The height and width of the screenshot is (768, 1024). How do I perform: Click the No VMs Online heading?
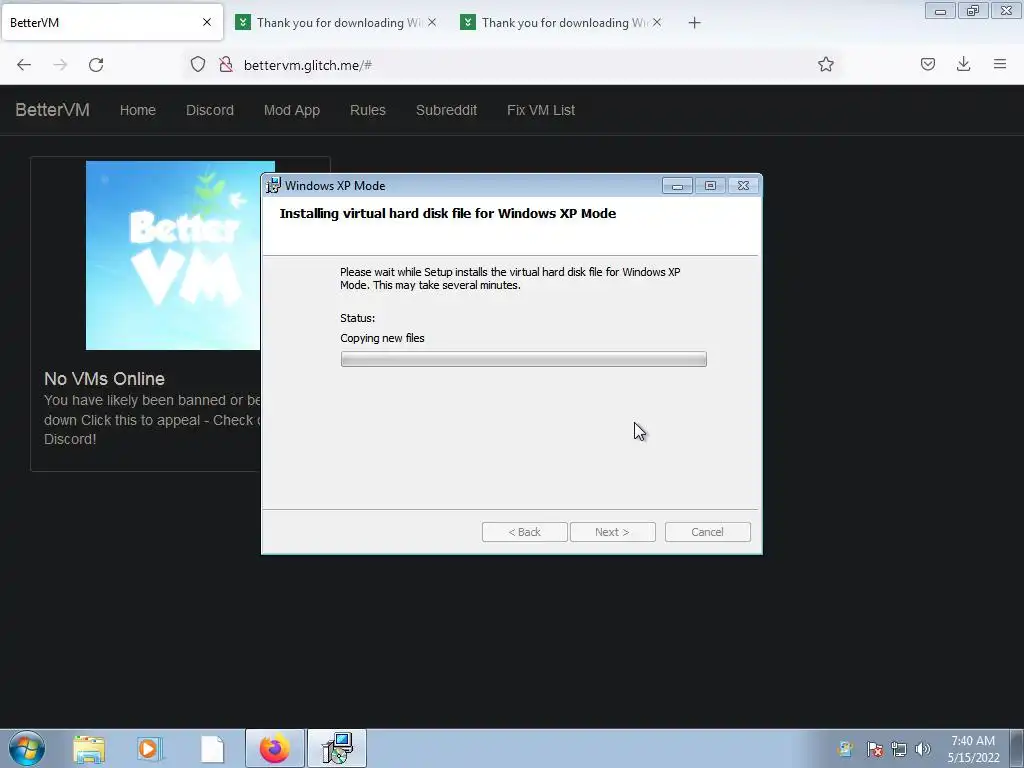104,379
